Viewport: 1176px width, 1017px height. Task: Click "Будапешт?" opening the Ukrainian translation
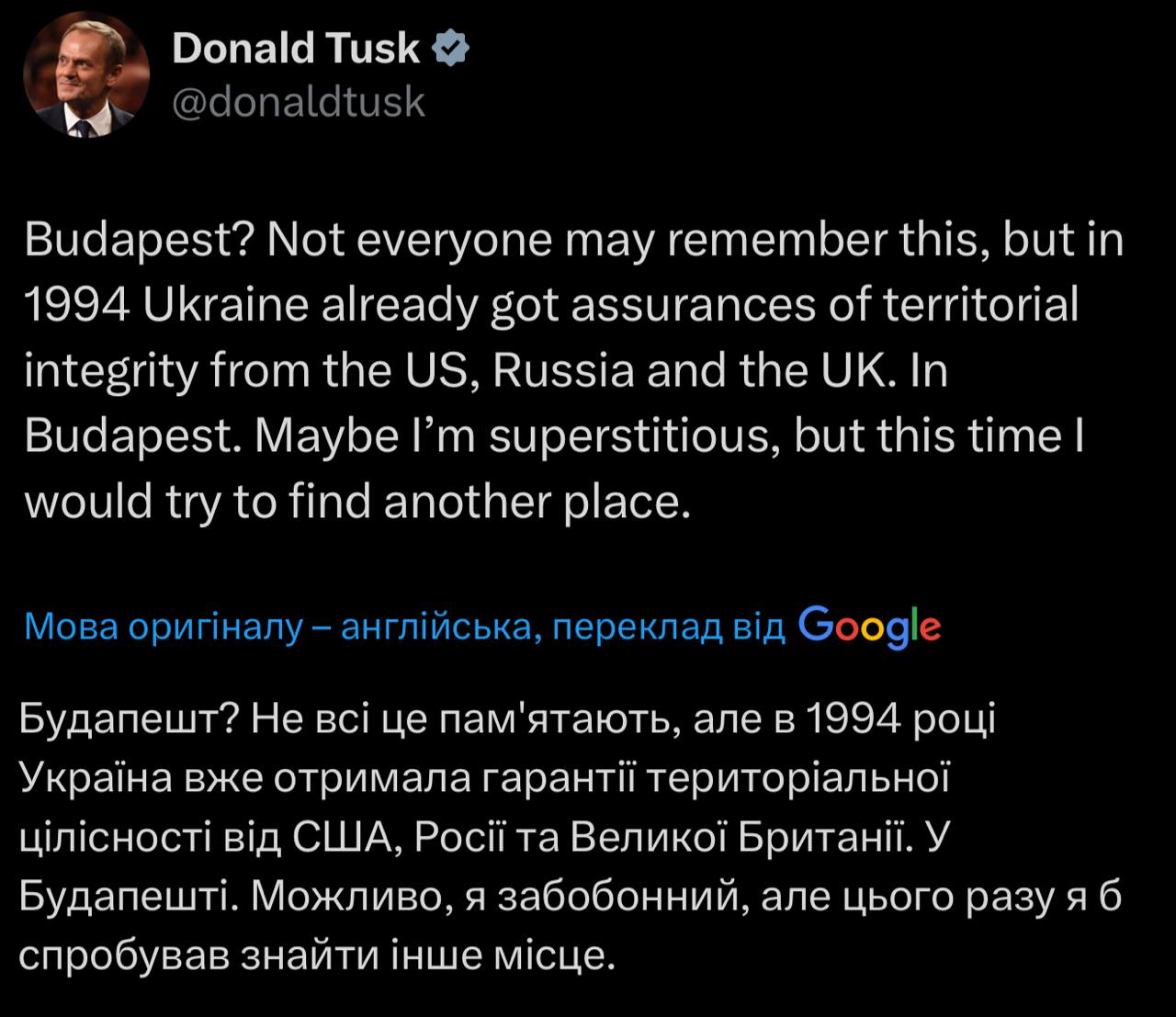click(126, 719)
